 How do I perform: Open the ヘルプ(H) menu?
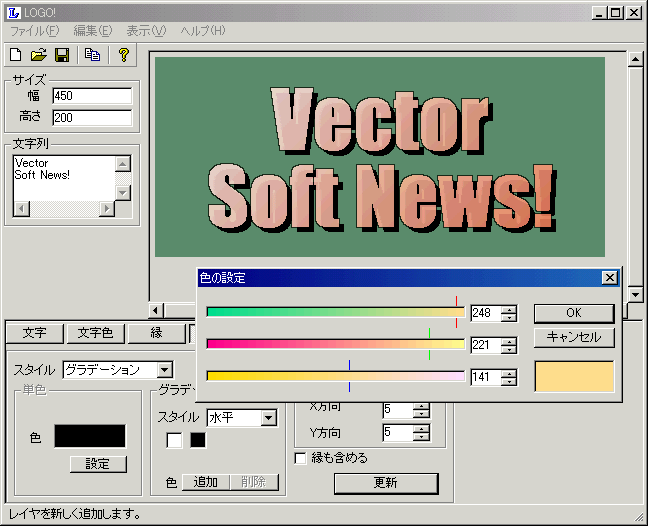[202, 31]
